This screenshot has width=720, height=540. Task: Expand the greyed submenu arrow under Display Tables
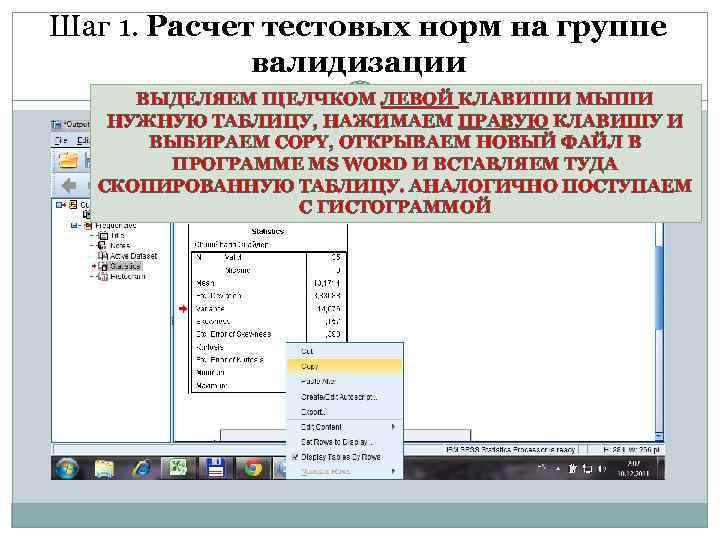pyautogui.click(x=394, y=471)
